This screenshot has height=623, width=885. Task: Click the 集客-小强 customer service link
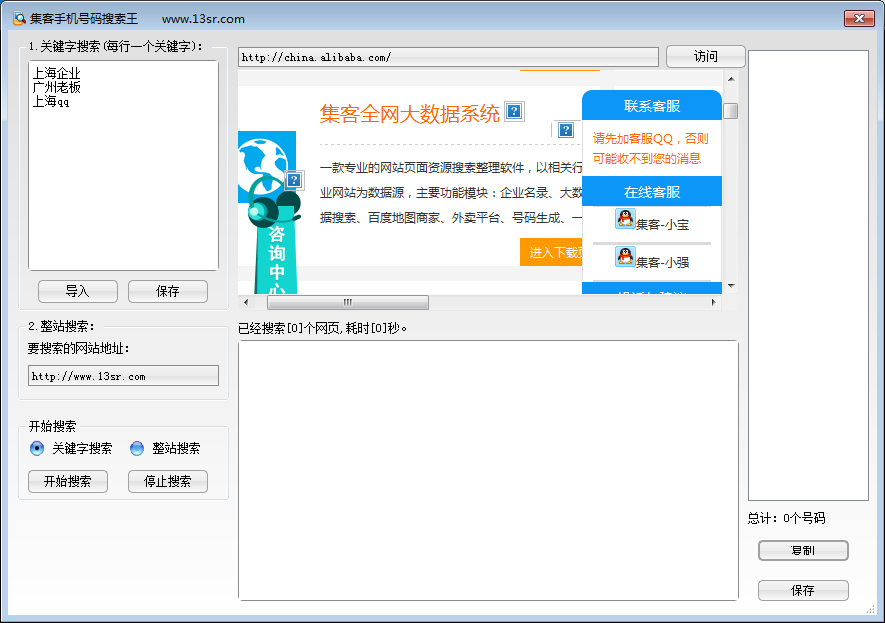663,262
